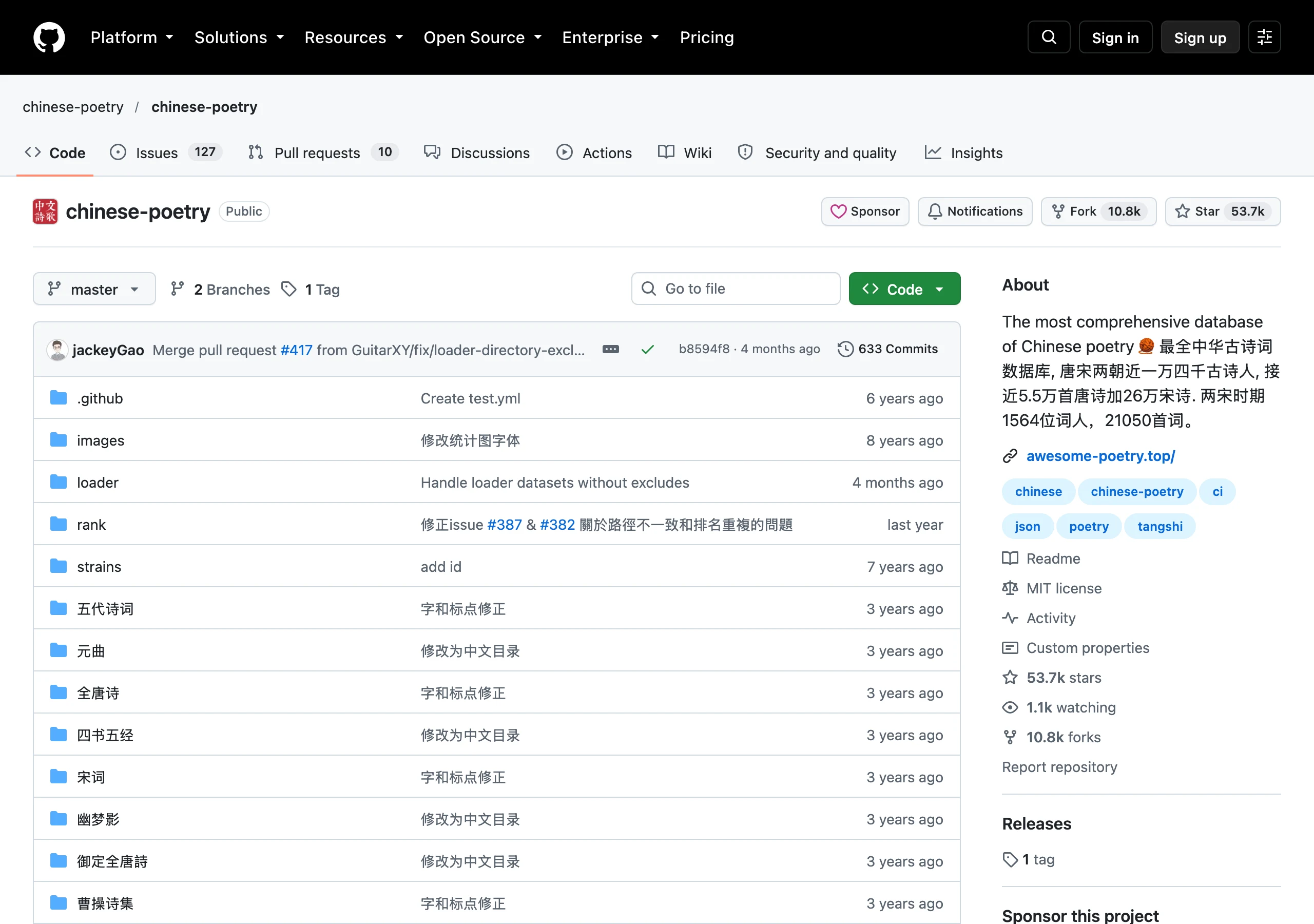Click the GitHub Octocat logo
The image size is (1314, 924).
49,37
